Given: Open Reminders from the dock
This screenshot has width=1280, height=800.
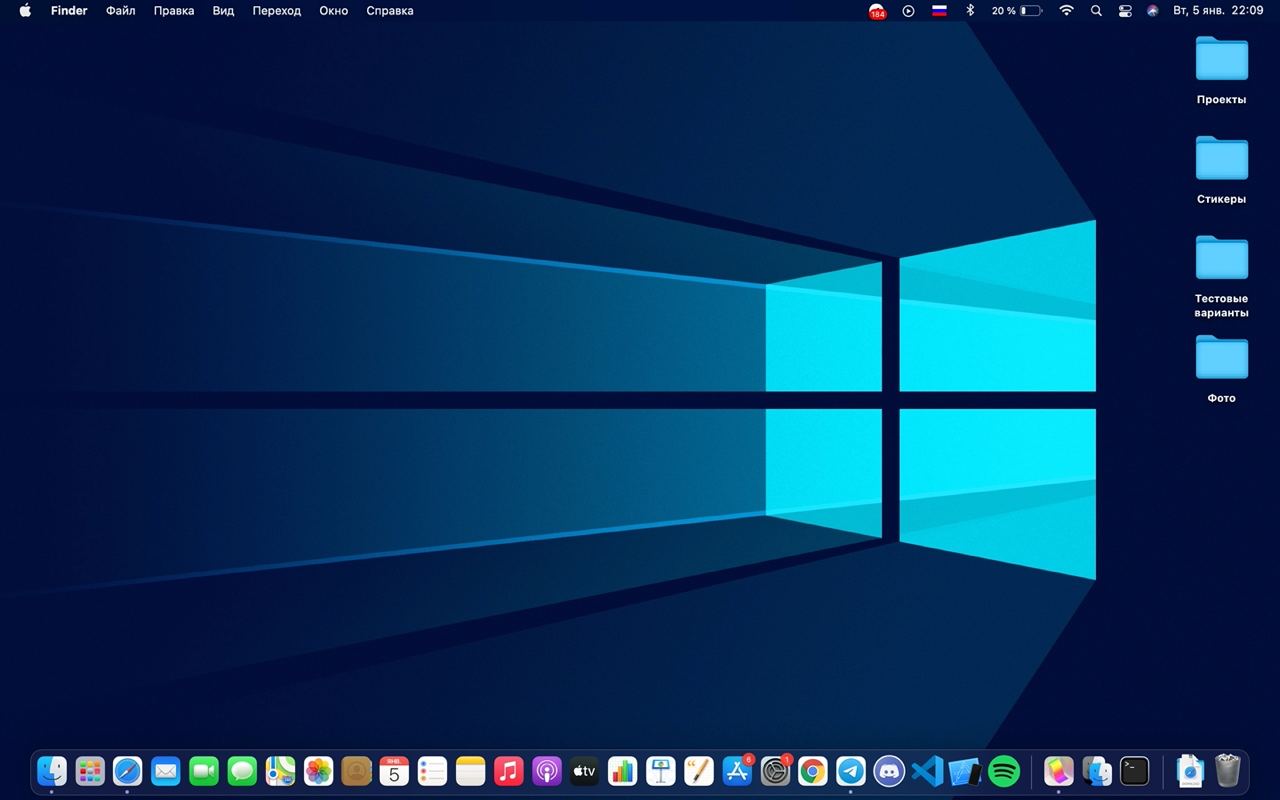Looking at the screenshot, I should pos(432,771).
